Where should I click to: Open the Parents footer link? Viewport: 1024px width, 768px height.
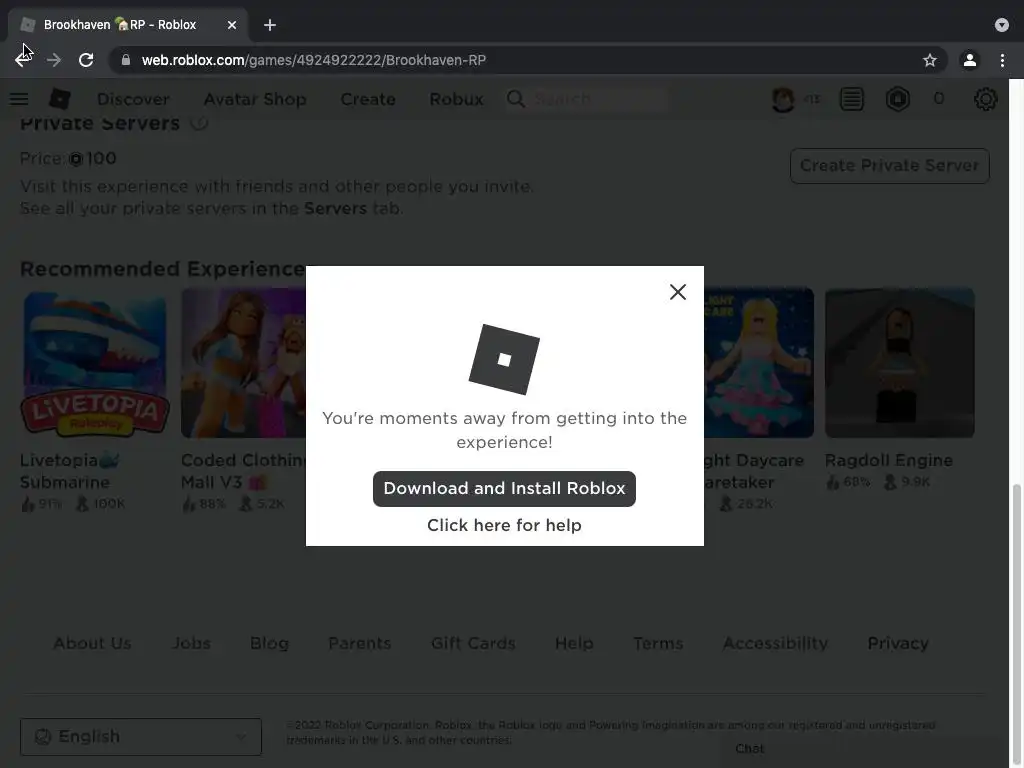[359, 643]
